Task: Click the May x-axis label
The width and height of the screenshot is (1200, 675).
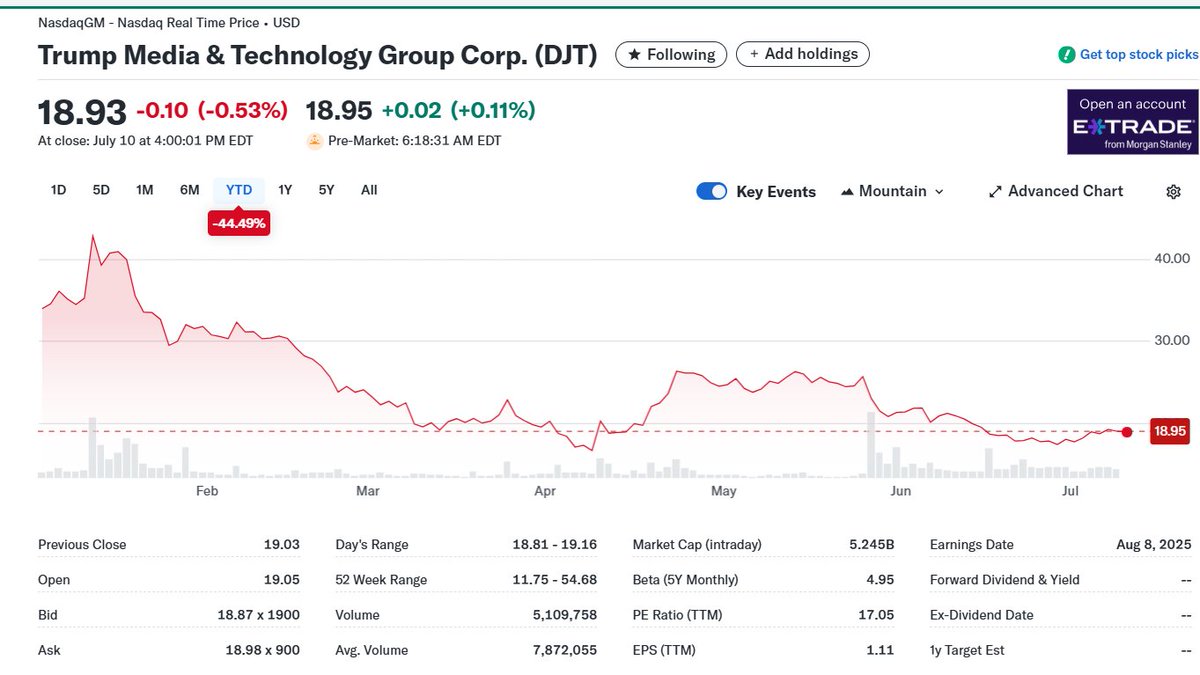Action: [723, 491]
